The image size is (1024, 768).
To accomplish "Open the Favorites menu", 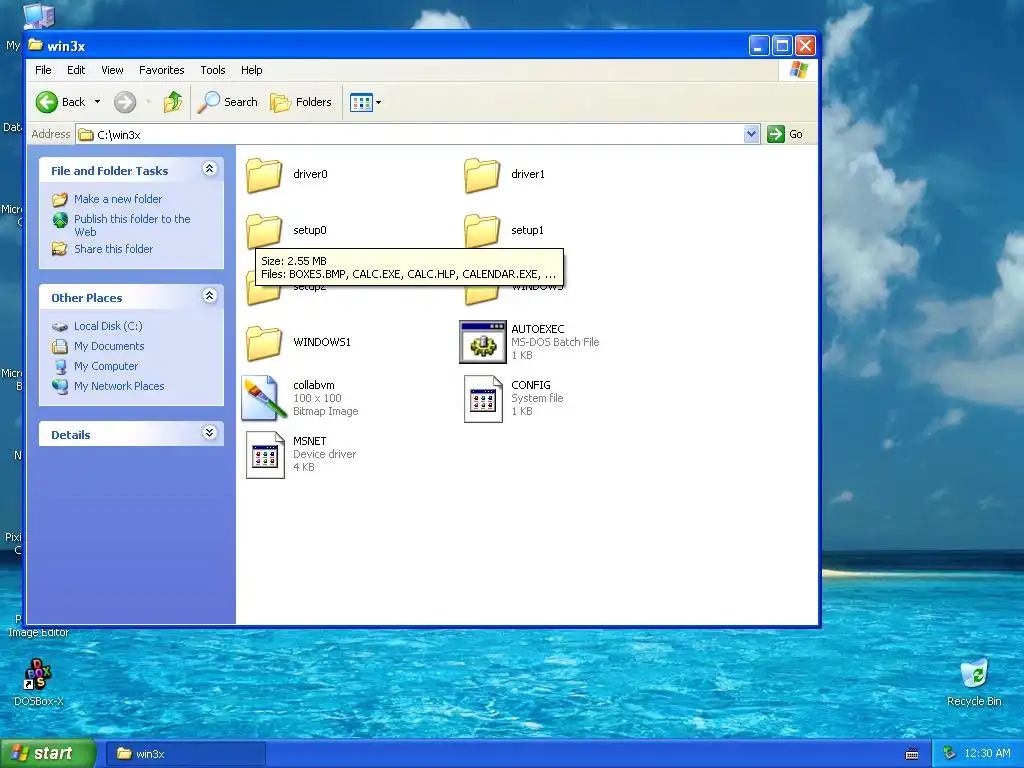I will [x=161, y=70].
